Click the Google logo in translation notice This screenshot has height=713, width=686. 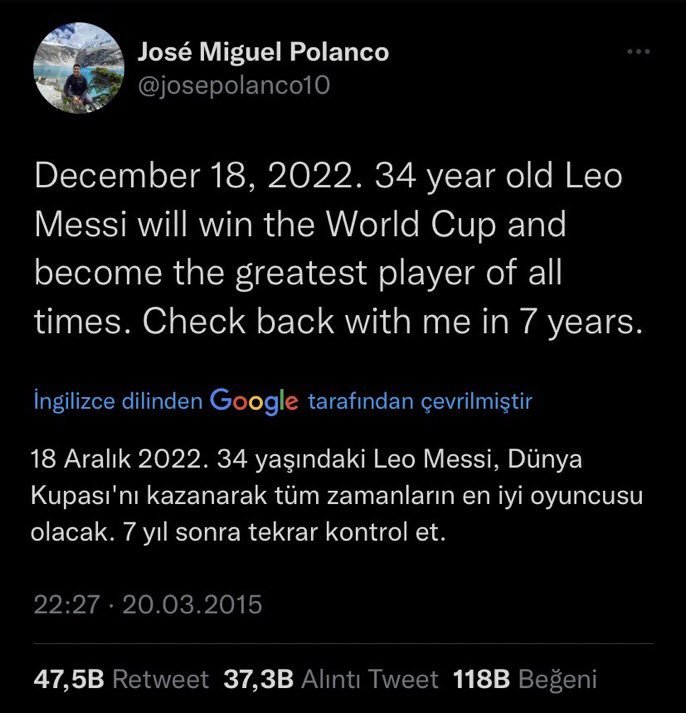click(255, 402)
